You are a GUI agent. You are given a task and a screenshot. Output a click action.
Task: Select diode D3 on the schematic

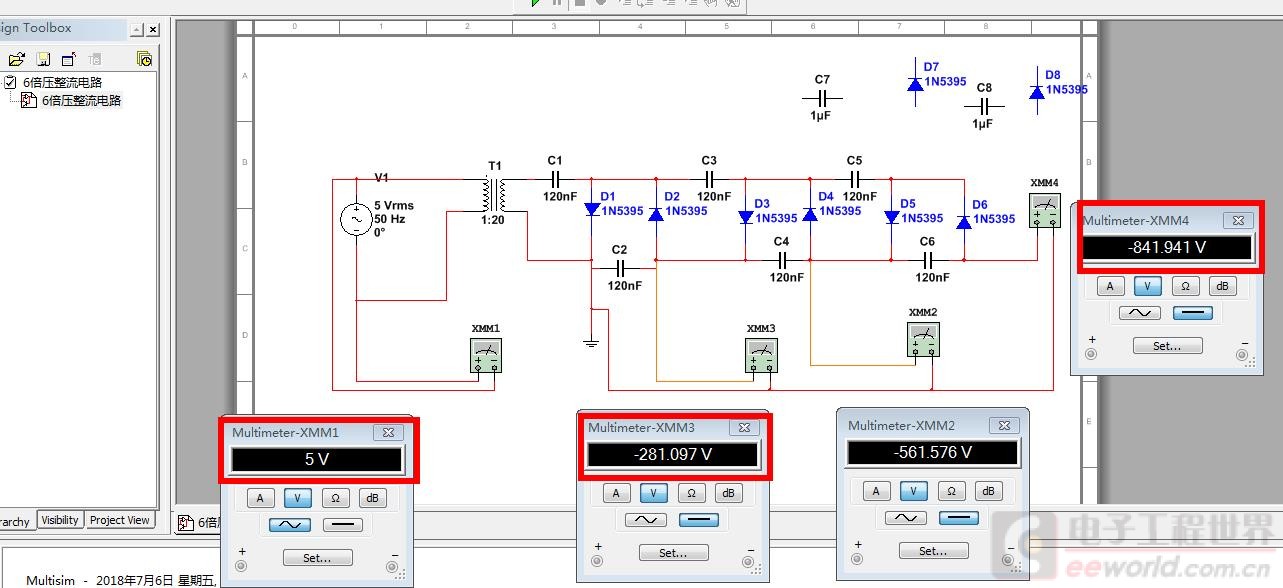point(746,217)
